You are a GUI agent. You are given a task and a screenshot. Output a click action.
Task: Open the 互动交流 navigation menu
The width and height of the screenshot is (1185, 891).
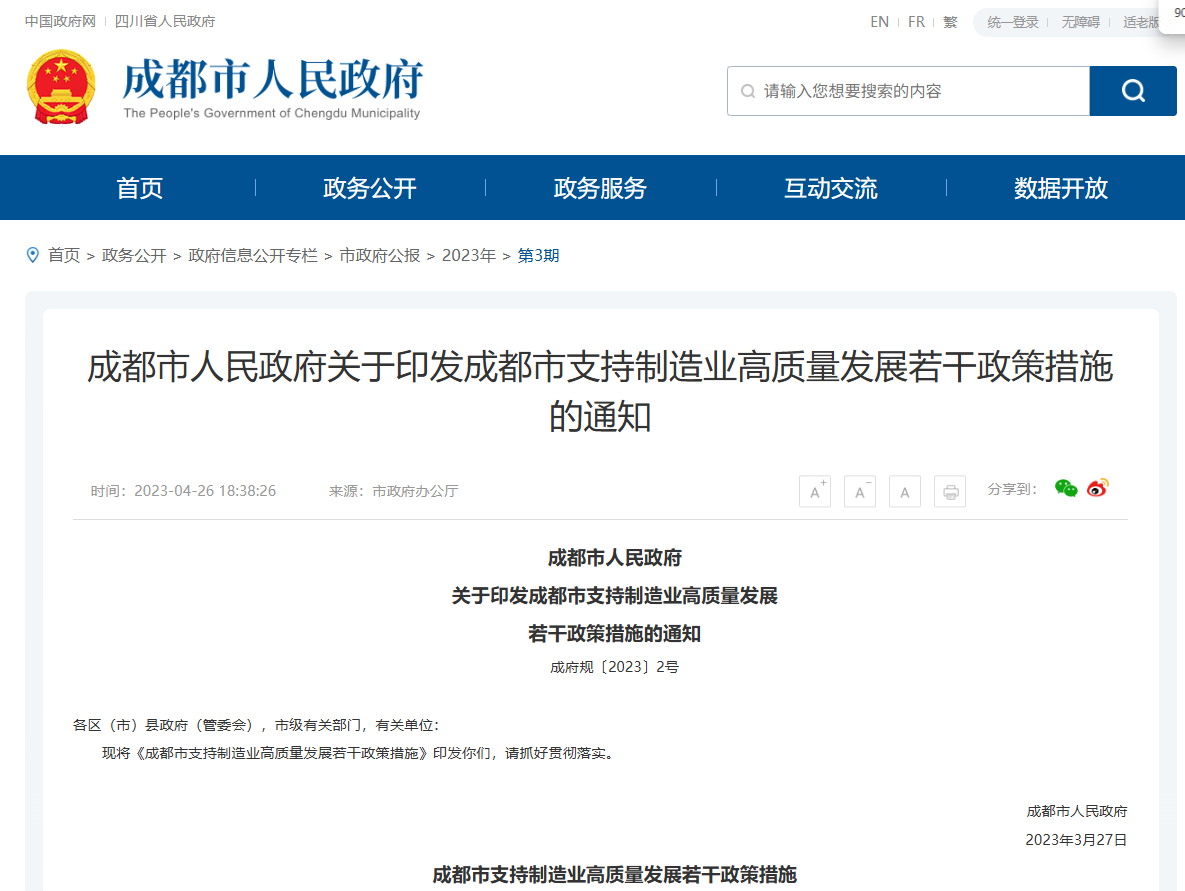coord(830,188)
